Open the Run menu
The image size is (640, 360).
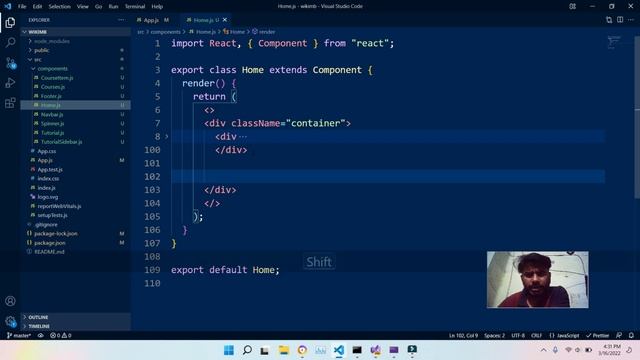(x=113, y=6)
